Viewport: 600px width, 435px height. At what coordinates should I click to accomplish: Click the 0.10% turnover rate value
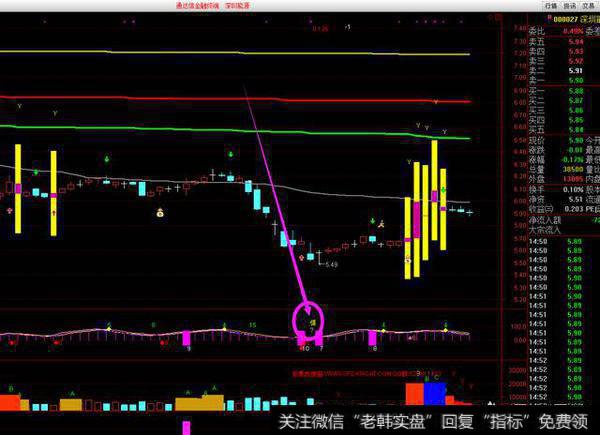pos(573,189)
